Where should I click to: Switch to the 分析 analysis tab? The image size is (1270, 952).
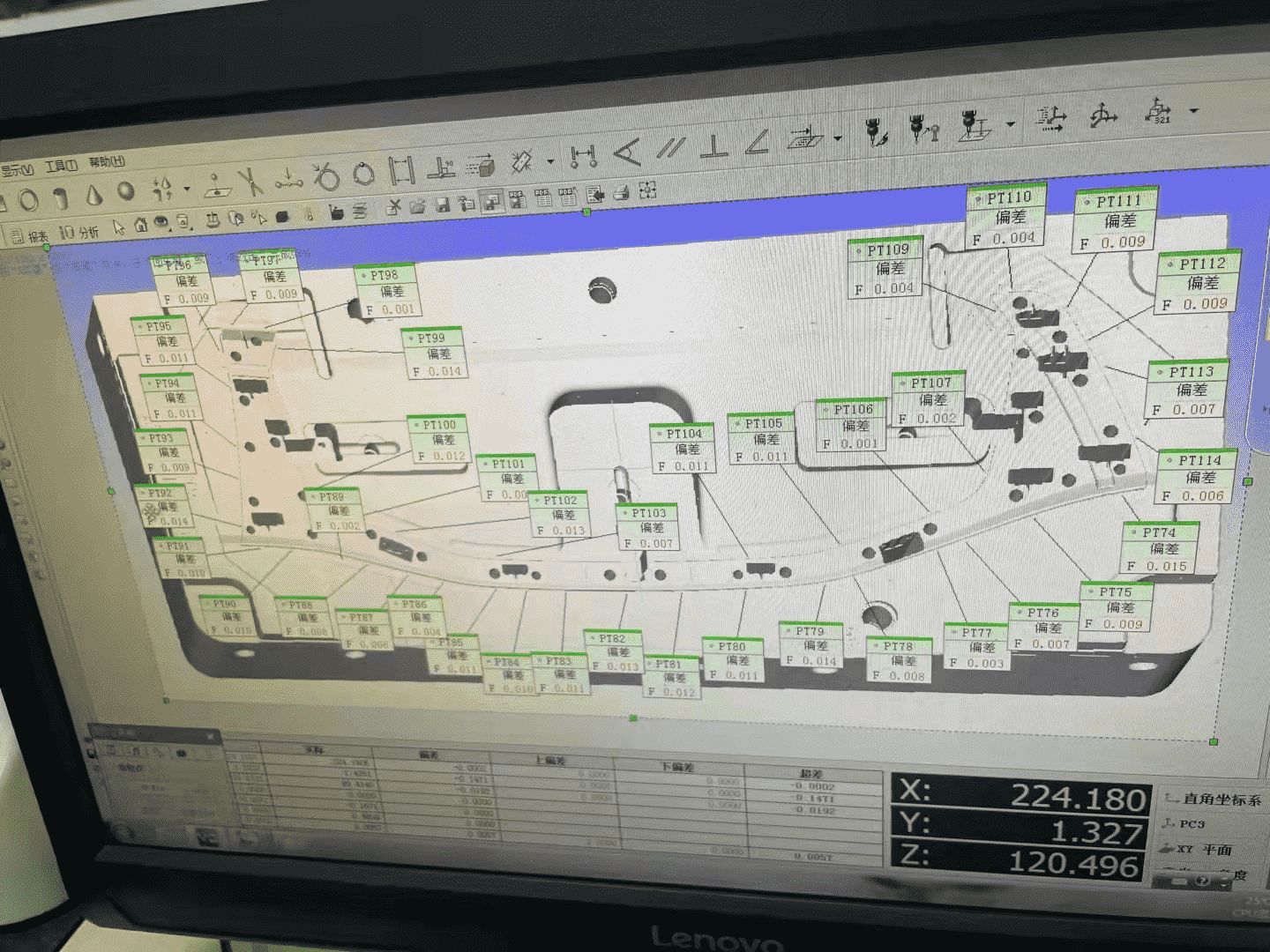click(79, 233)
